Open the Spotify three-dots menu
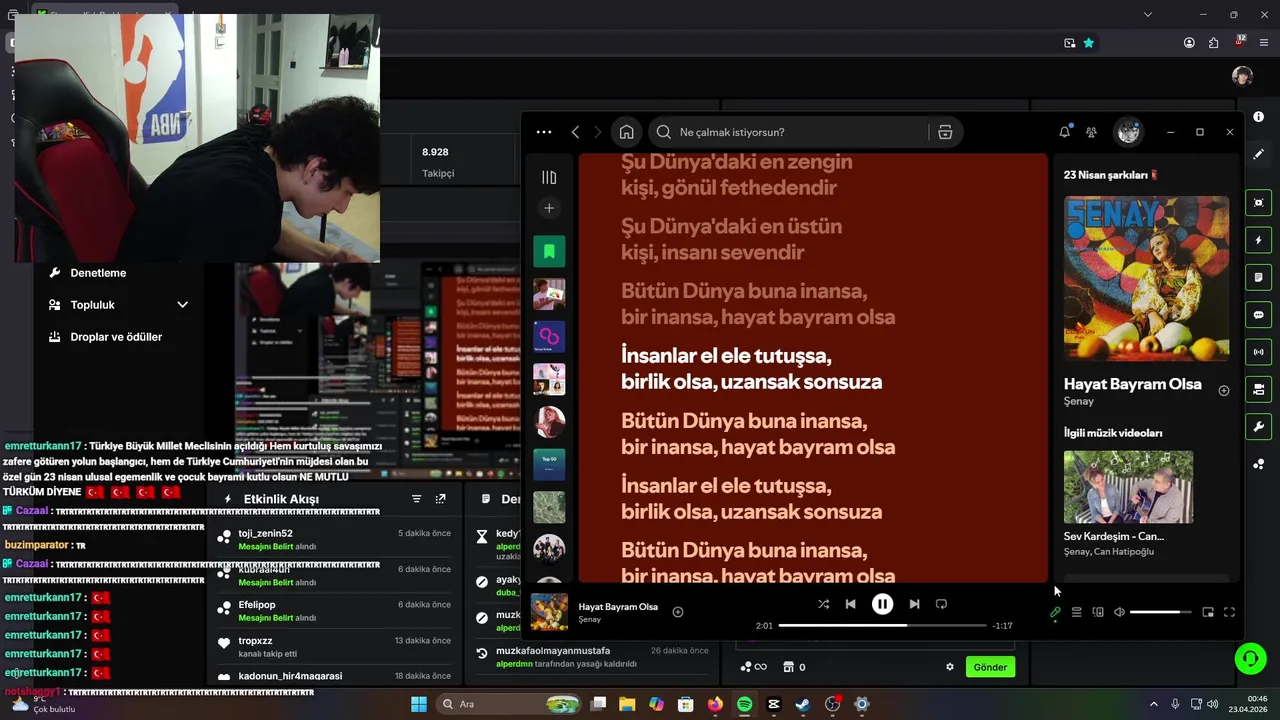 coord(543,132)
